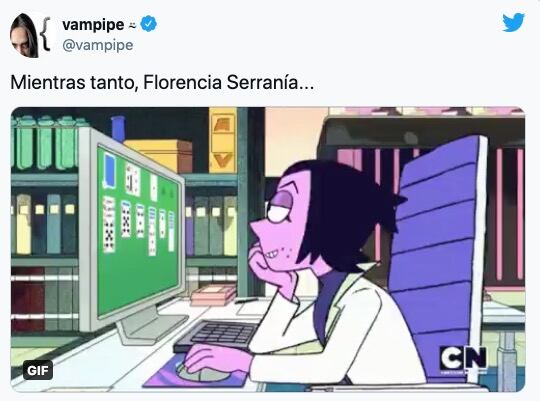
Task: Click the green solitaire monitor screen
Action: [x=139, y=231]
